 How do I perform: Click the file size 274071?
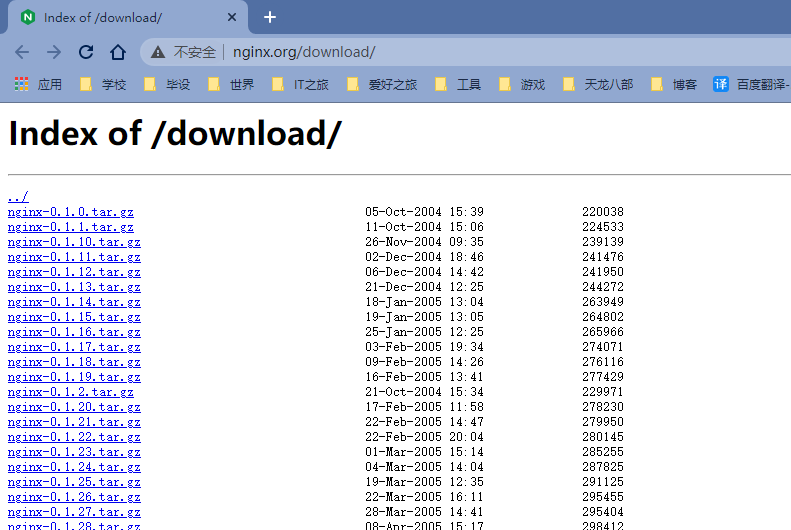(603, 347)
